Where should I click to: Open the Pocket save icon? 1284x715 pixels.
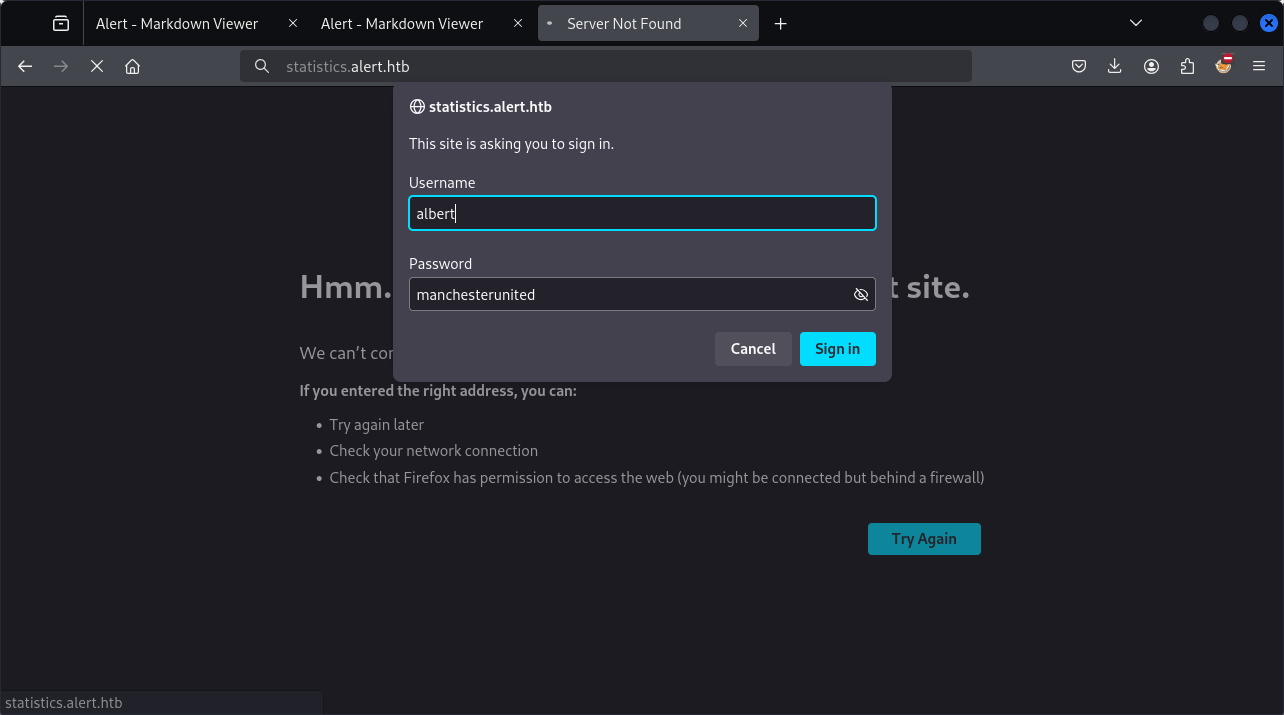coord(1079,67)
